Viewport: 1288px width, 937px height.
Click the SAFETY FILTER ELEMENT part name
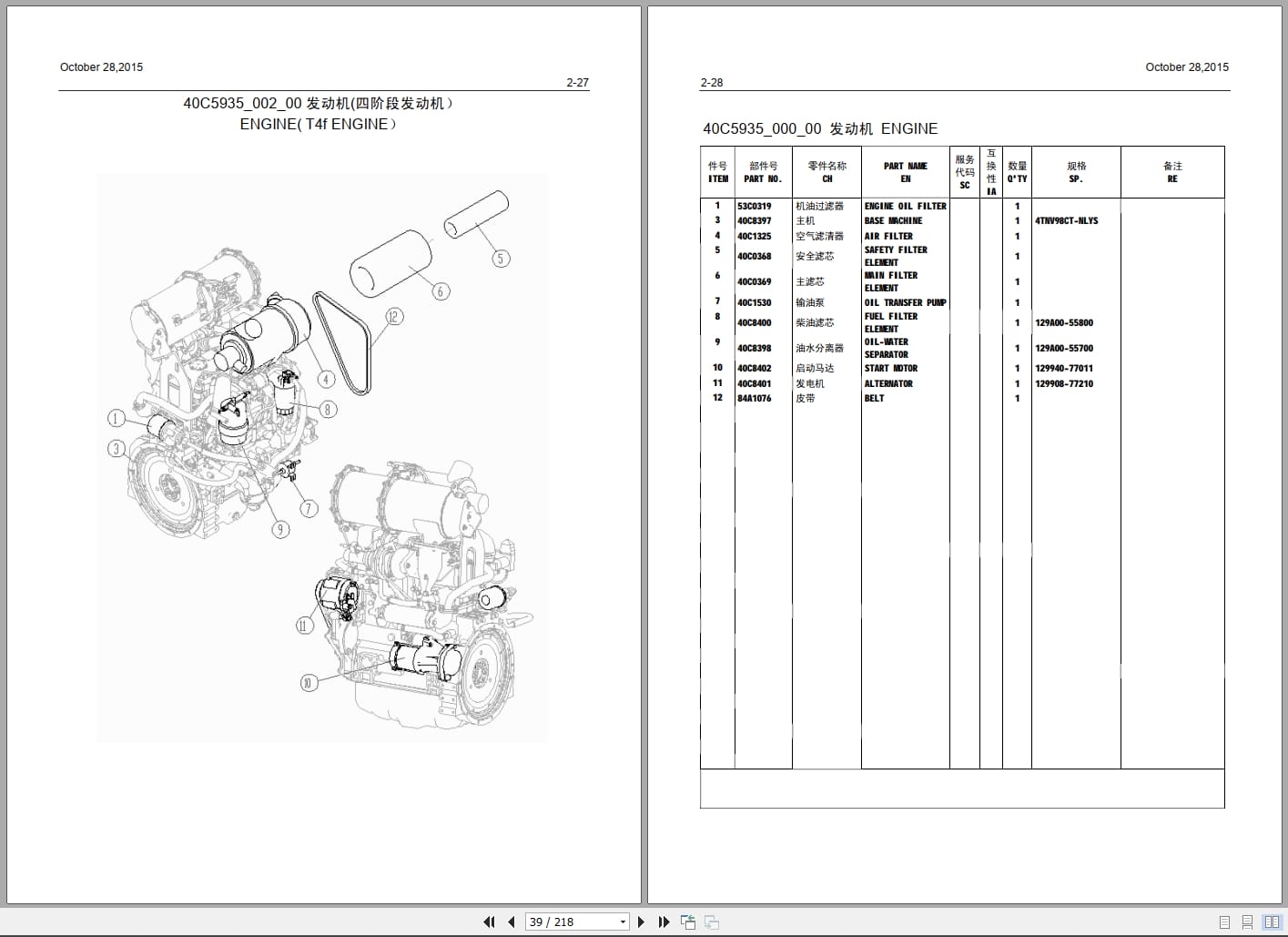(x=896, y=256)
